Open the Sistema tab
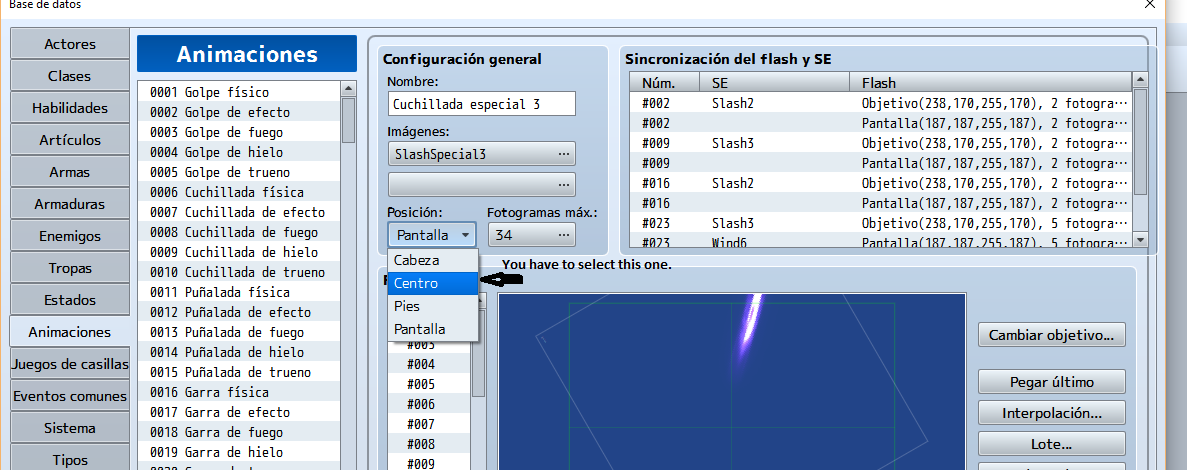 tap(70, 428)
